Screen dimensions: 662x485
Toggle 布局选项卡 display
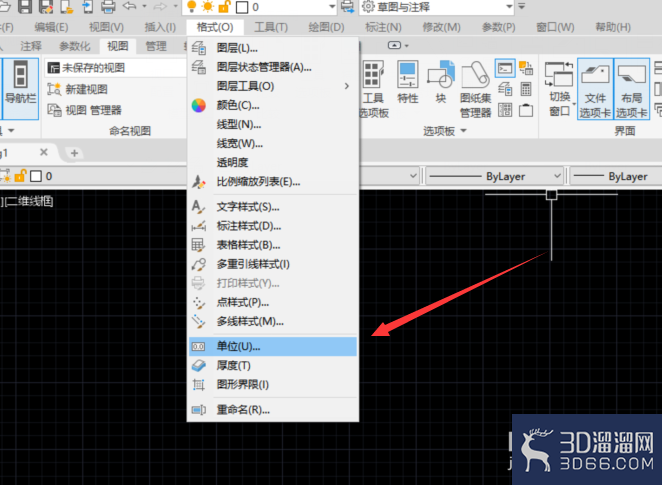point(632,89)
